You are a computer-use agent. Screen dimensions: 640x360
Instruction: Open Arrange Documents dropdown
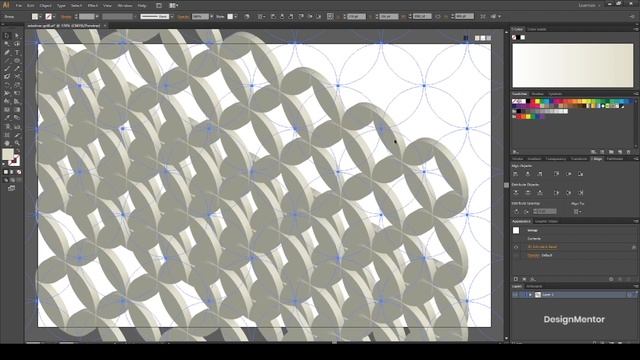(173, 6)
